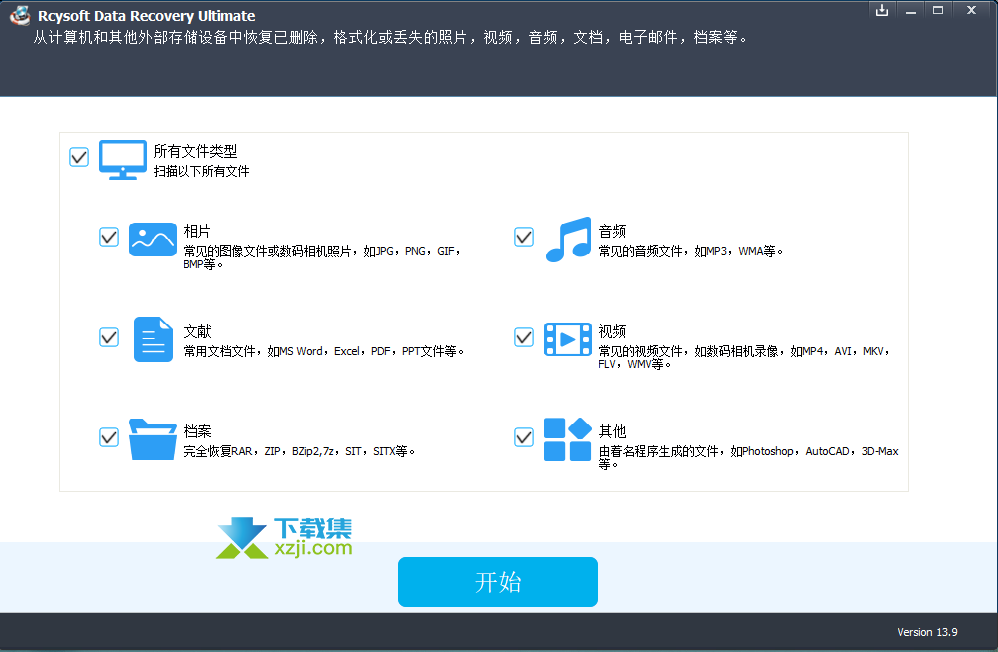Click the Version 13.9 status text

pyautogui.click(x=927, y=632)
